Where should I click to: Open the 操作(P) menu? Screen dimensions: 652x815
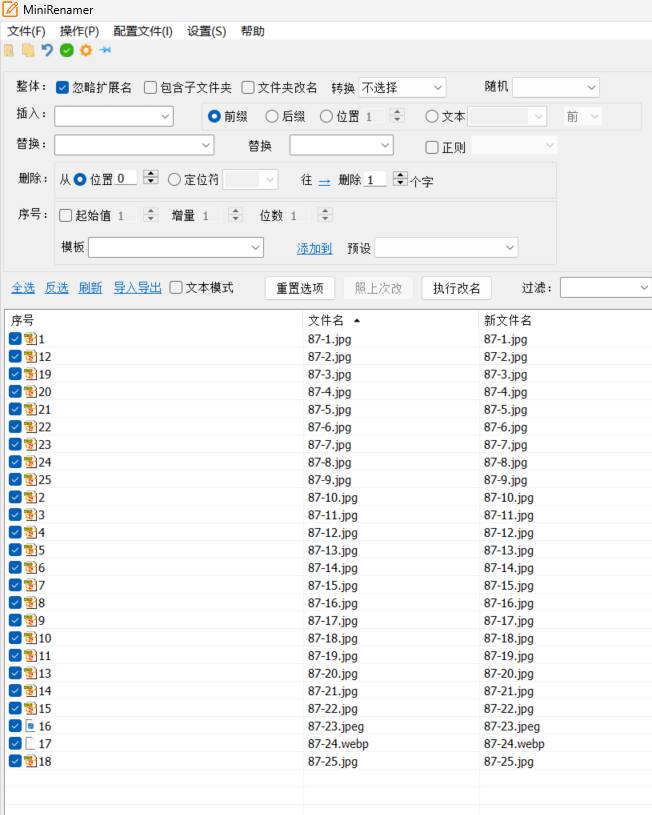[x=79, y=31]
